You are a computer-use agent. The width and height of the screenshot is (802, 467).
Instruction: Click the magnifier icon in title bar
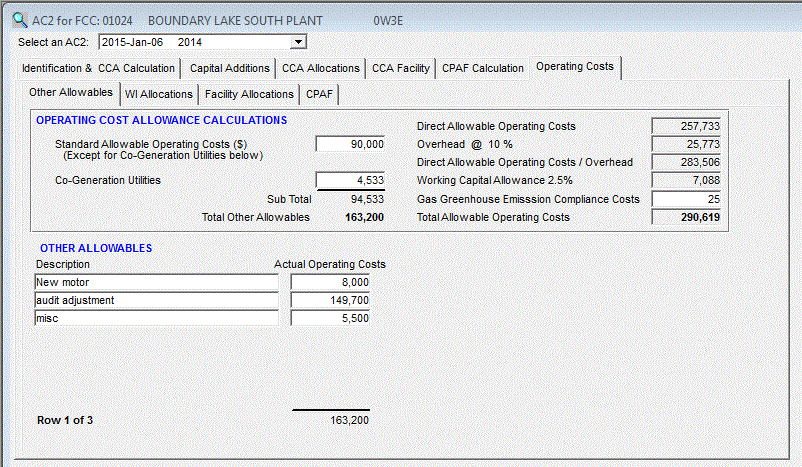coord(19,18)
